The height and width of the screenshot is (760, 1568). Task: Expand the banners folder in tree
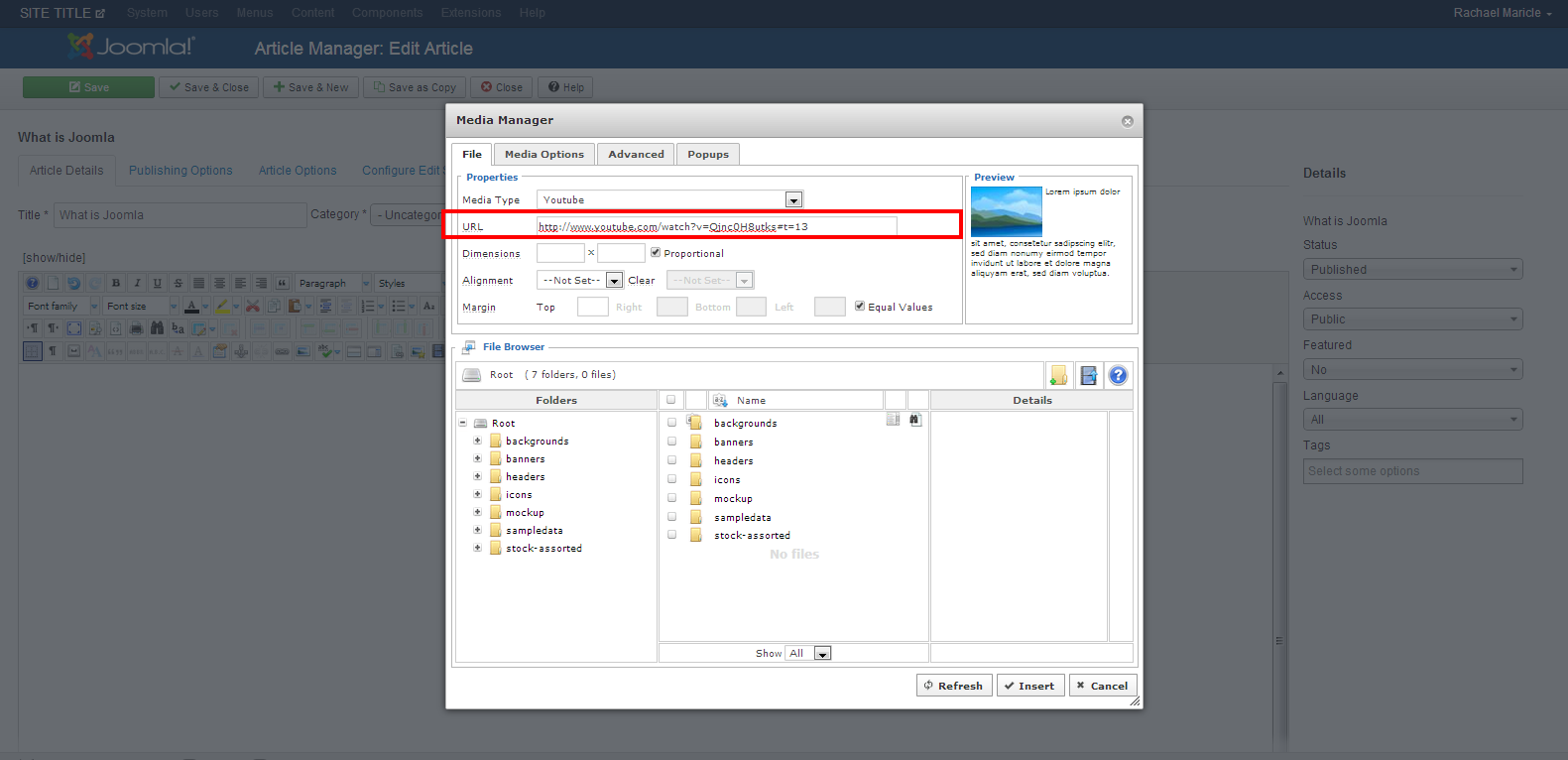tap(477, 458)
